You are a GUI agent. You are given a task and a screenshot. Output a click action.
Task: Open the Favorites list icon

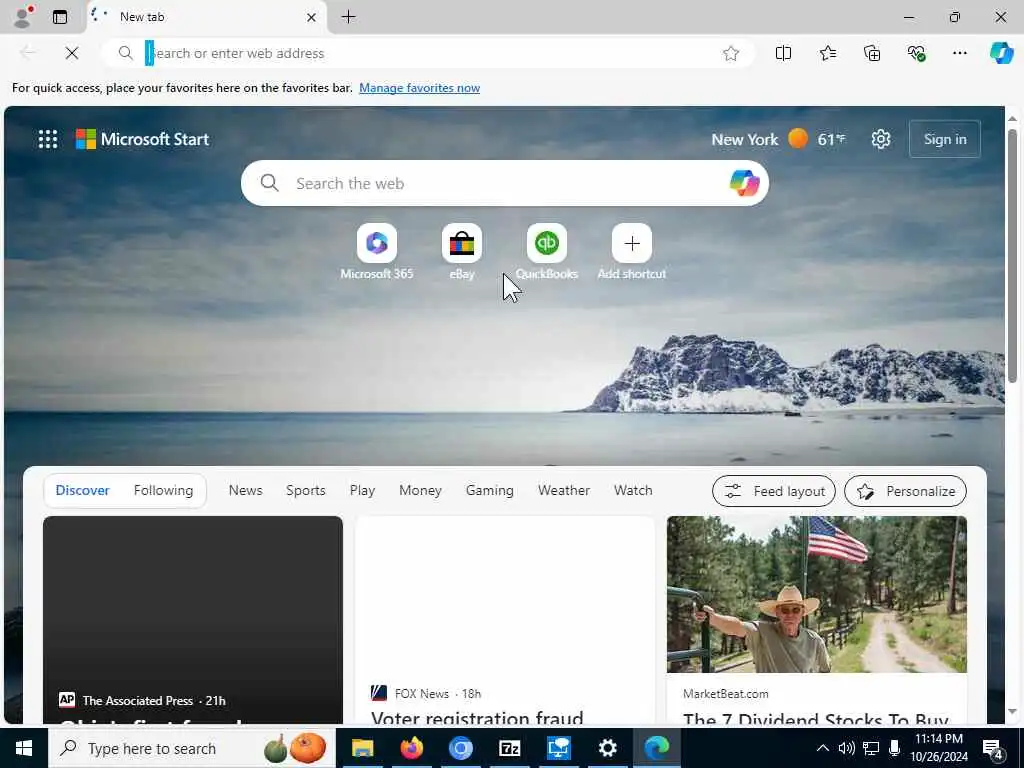827,53
